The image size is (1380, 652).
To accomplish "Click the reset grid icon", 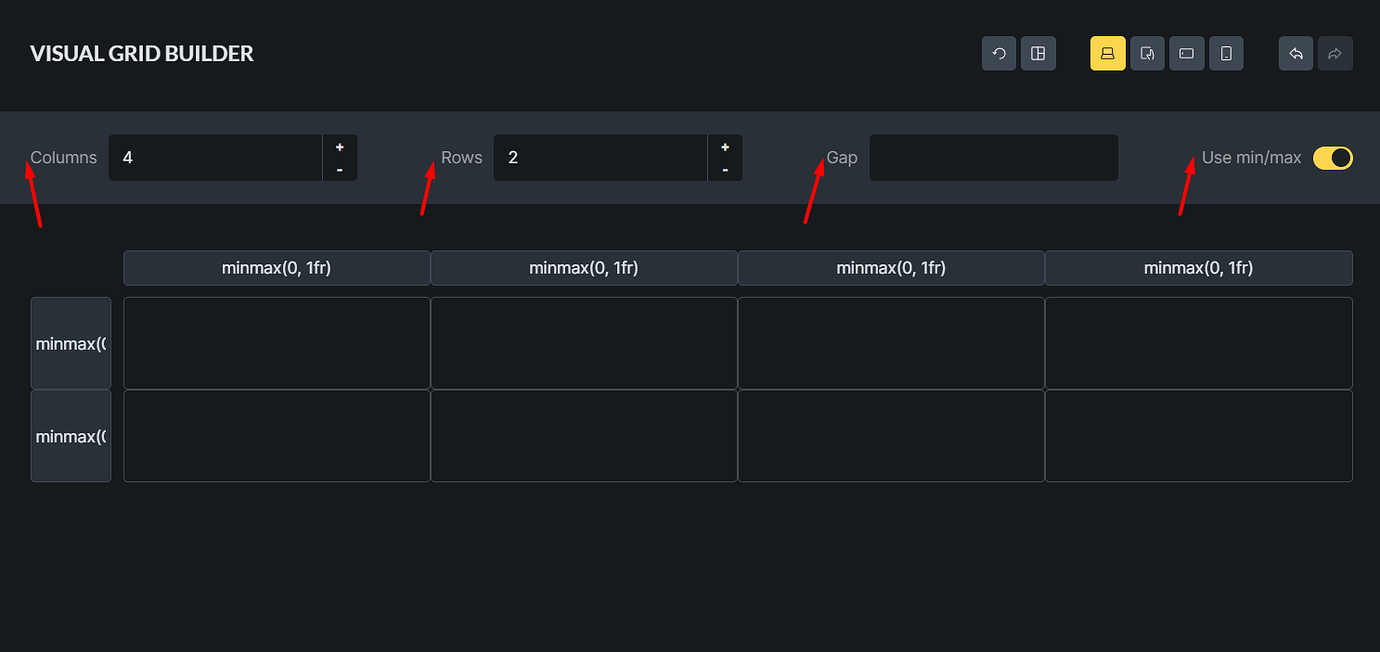I will (998, 53).
